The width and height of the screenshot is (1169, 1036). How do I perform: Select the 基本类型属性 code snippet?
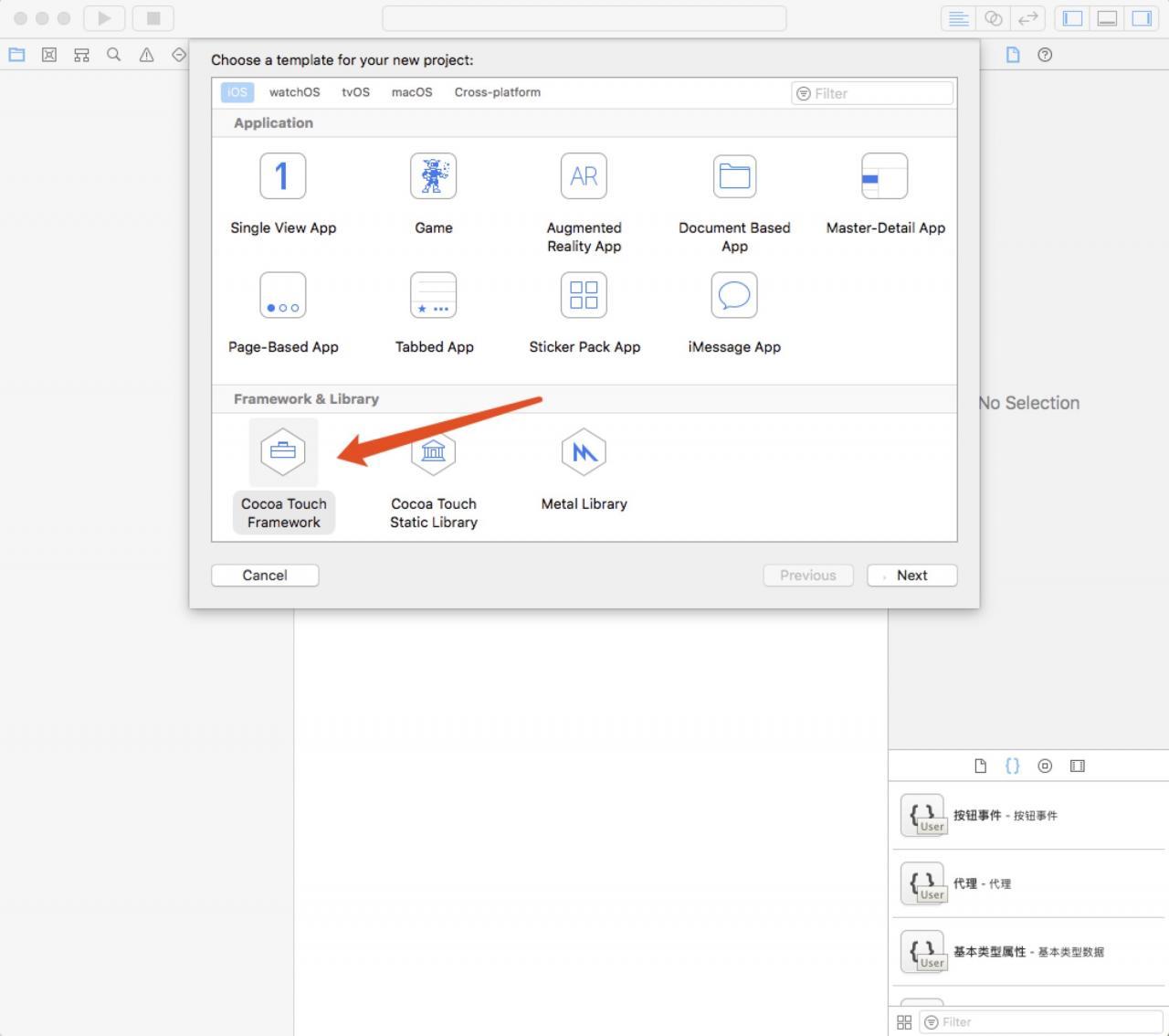tap(1028, 952)
